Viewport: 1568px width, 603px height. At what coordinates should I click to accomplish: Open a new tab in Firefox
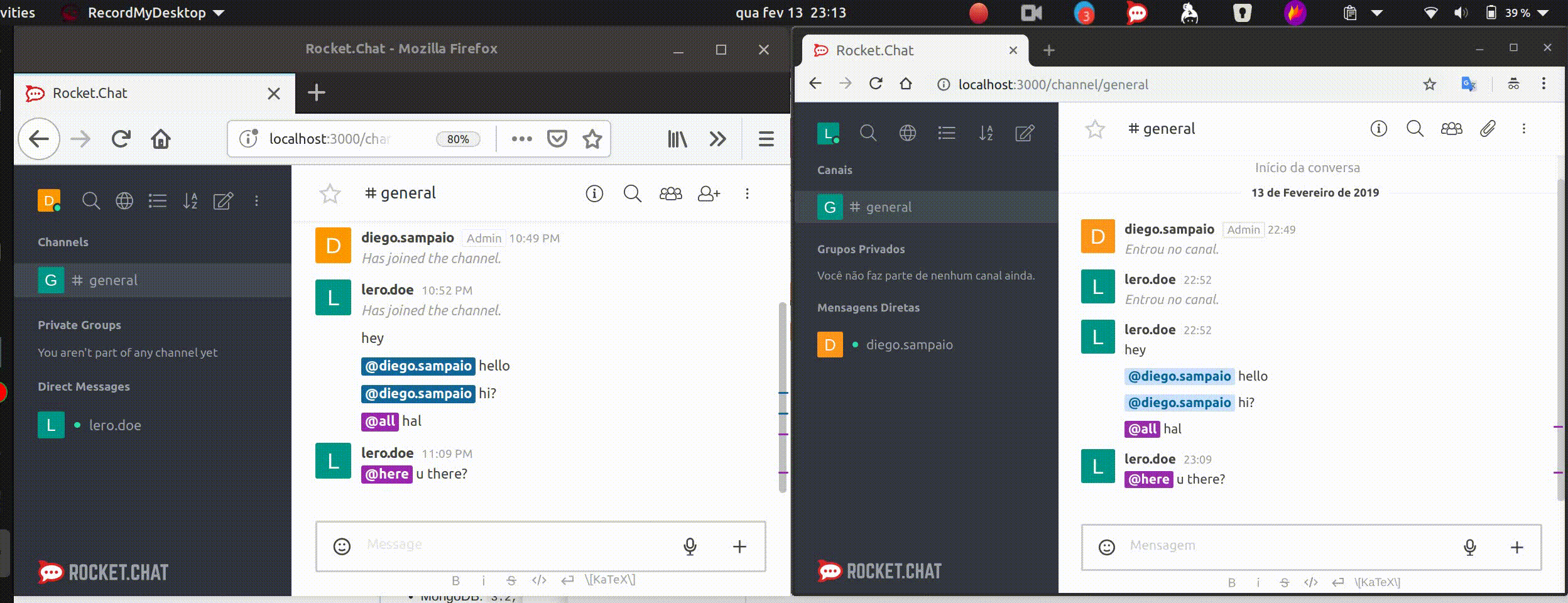[x=316, y=93]
